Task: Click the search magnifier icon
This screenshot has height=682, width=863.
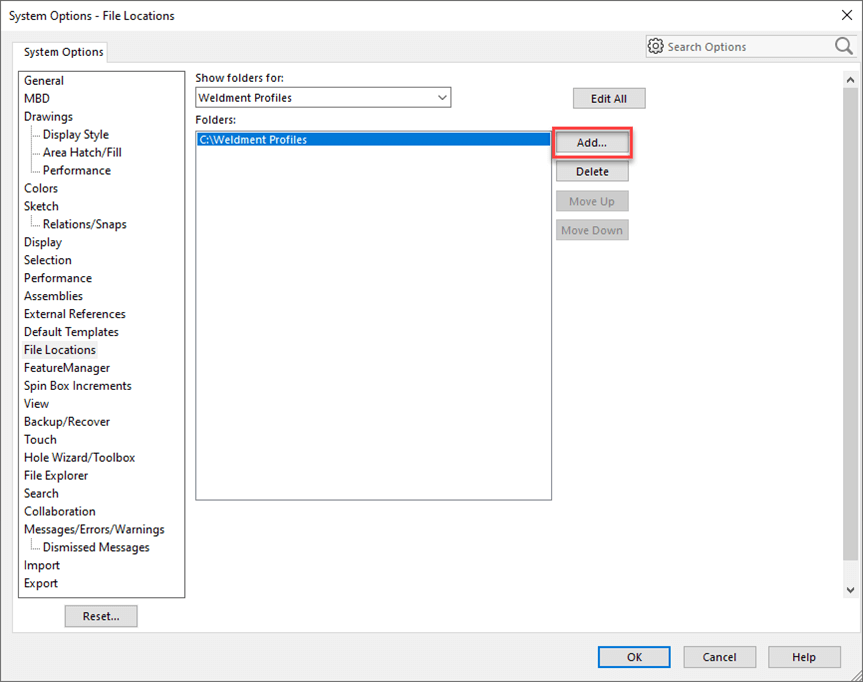Action: click(844, 46)
